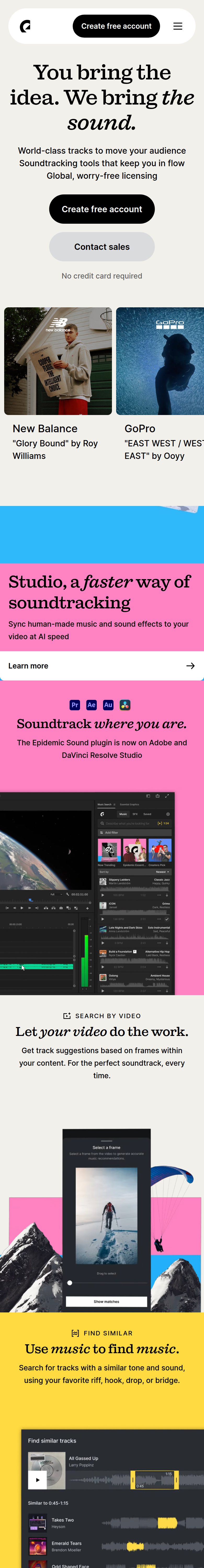Click the Premiere Pro (Pr) icon
The image size is (204, 1568).
click(75, 705)
